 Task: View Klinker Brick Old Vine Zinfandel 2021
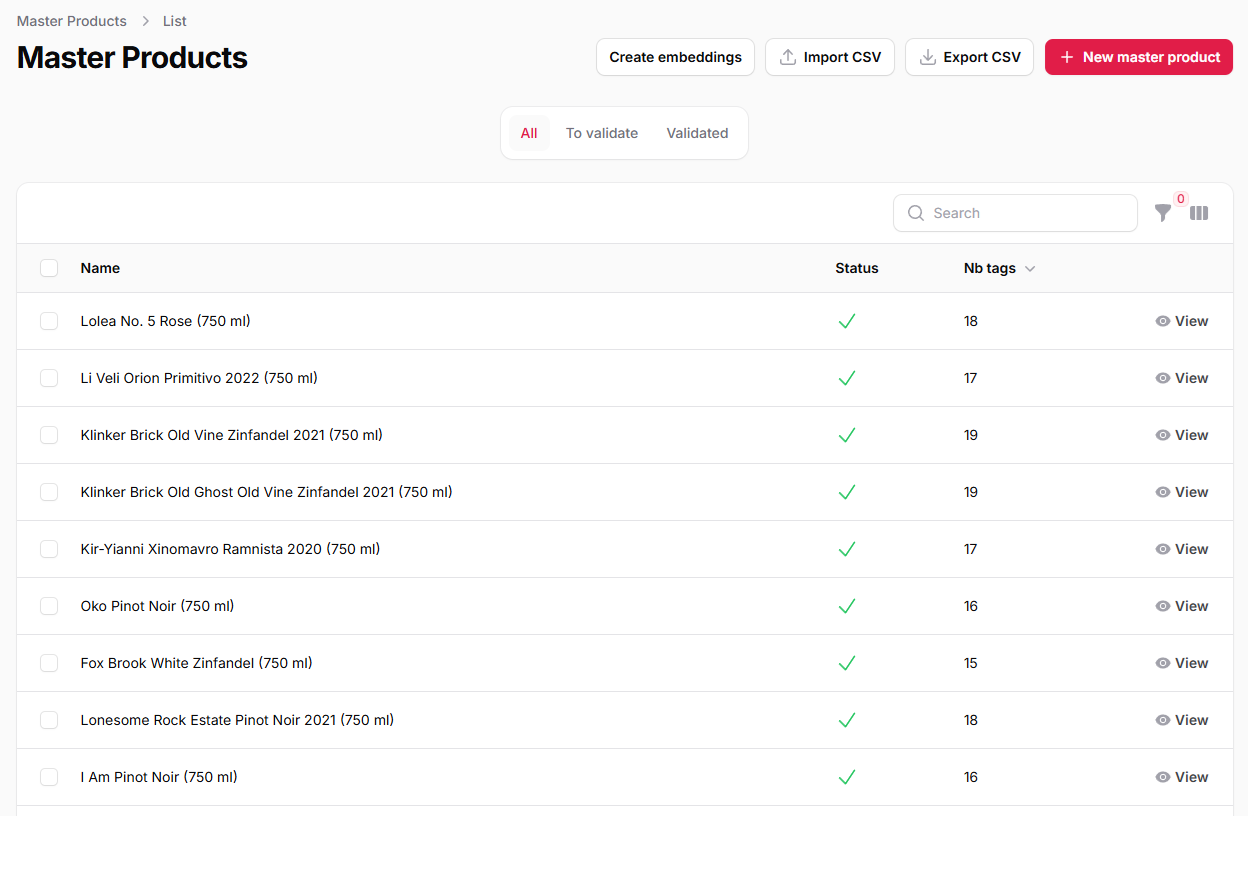click(x=1181, y=435)
